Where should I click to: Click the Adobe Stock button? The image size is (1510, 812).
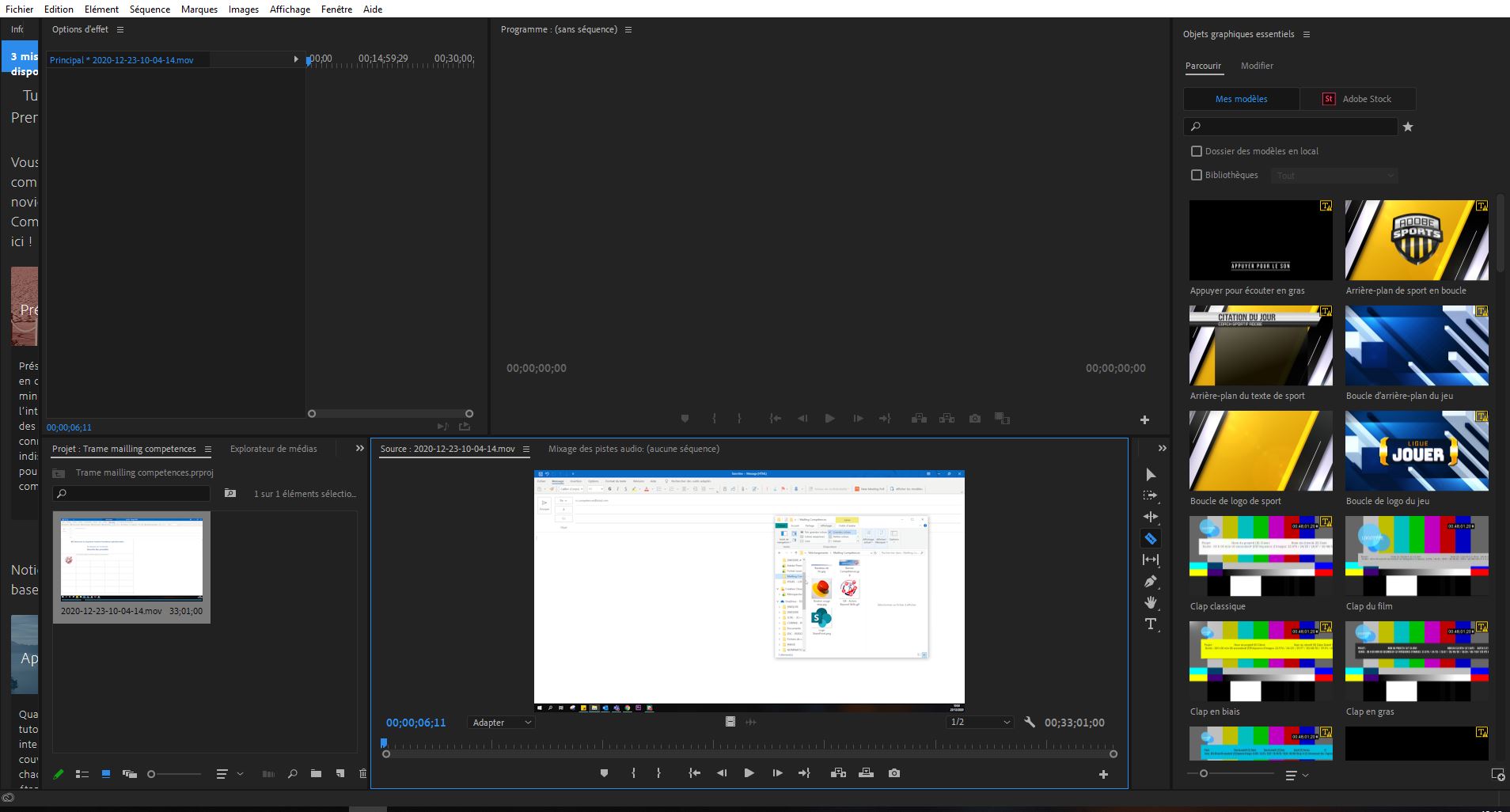pos(1357,99)
